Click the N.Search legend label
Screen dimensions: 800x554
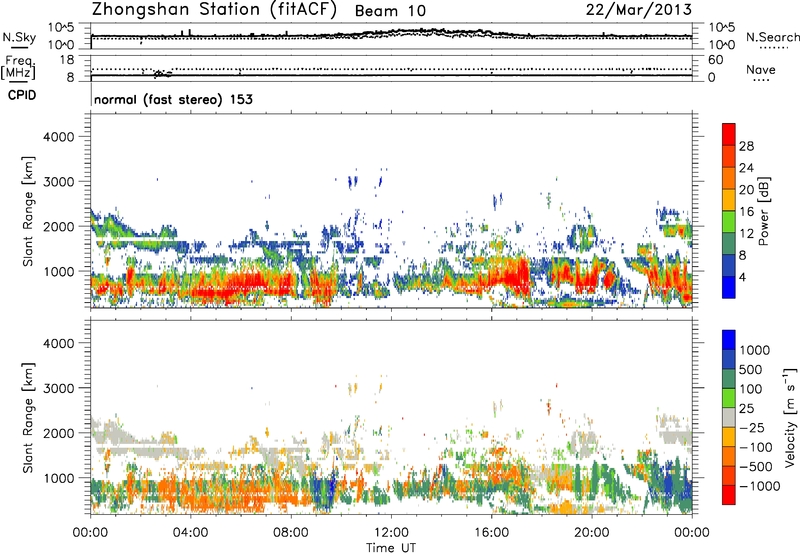[x=772, y=37]
